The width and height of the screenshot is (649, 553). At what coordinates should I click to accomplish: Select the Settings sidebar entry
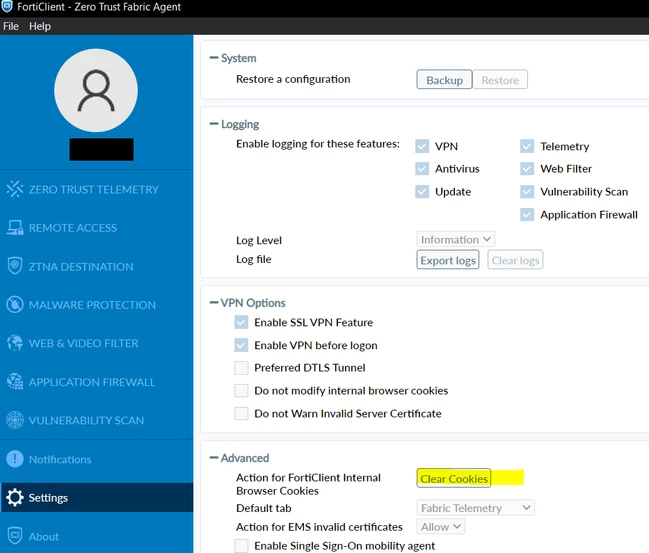coord(96,498)
